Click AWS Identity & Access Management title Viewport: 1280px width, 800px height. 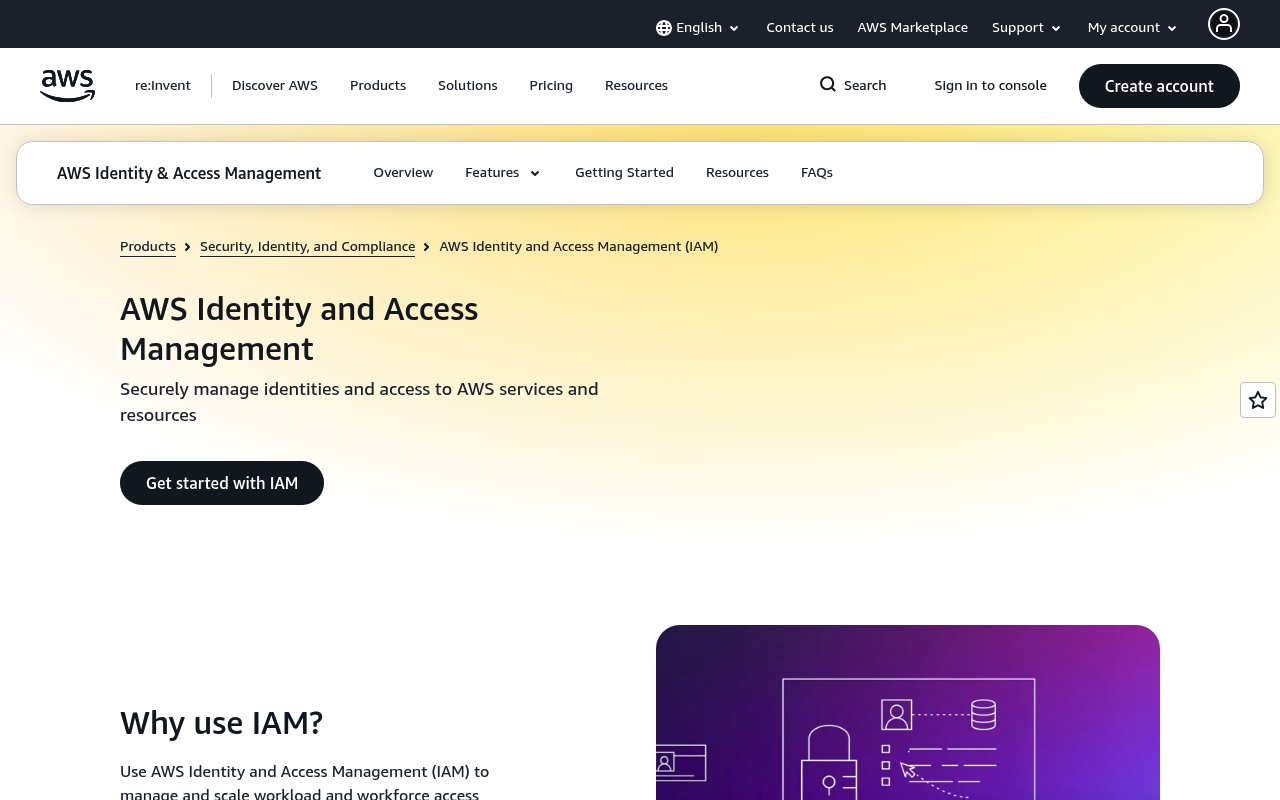[189, 174]
